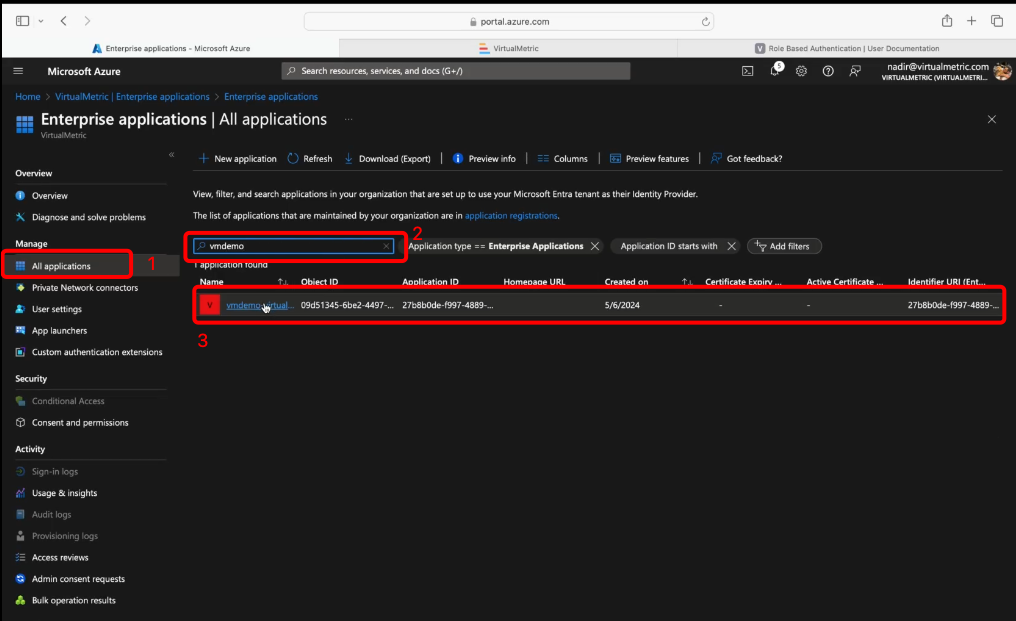Open Preview features

coord(649,158)
